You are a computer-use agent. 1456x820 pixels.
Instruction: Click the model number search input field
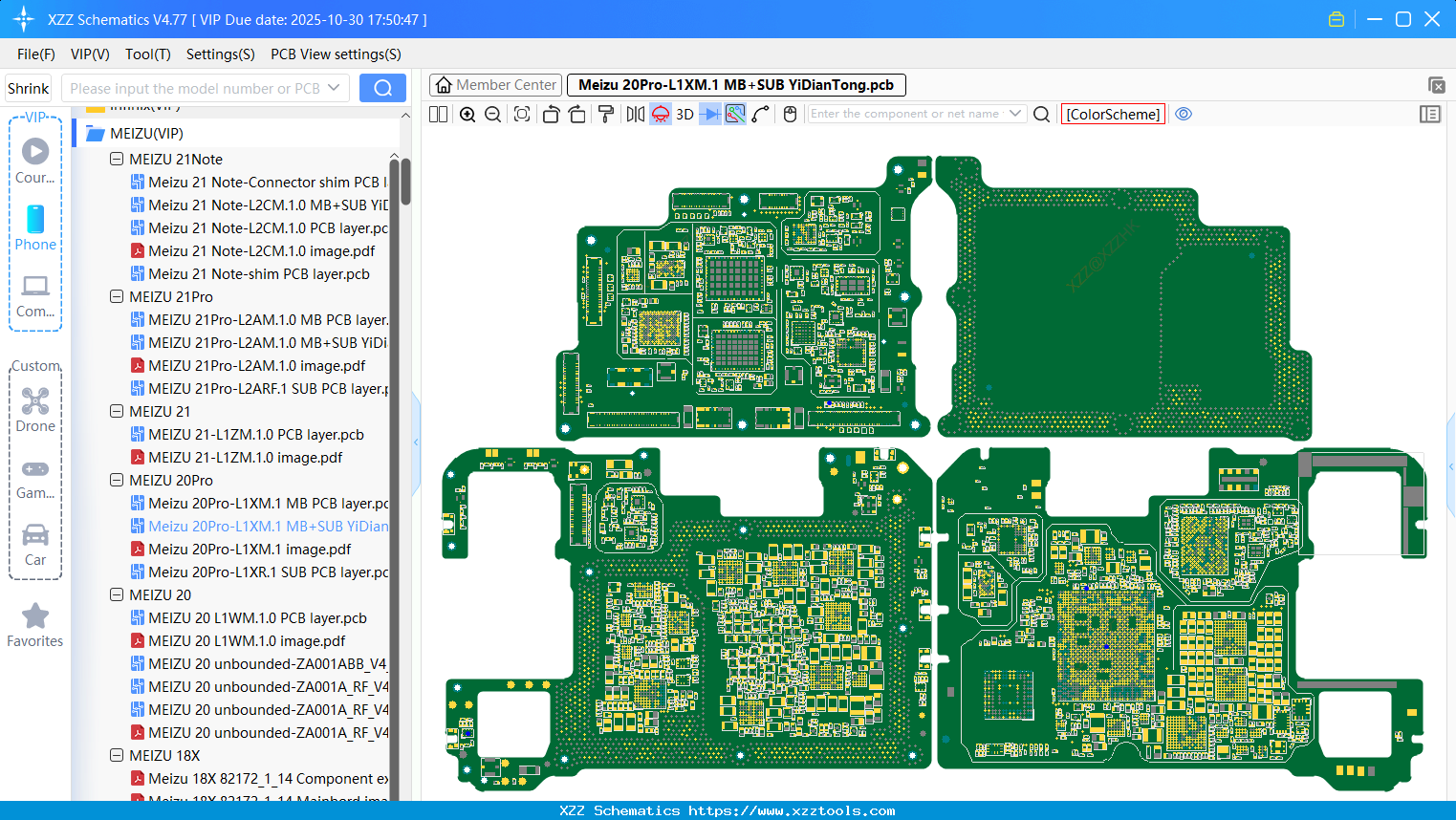click(x=195, y=88)
